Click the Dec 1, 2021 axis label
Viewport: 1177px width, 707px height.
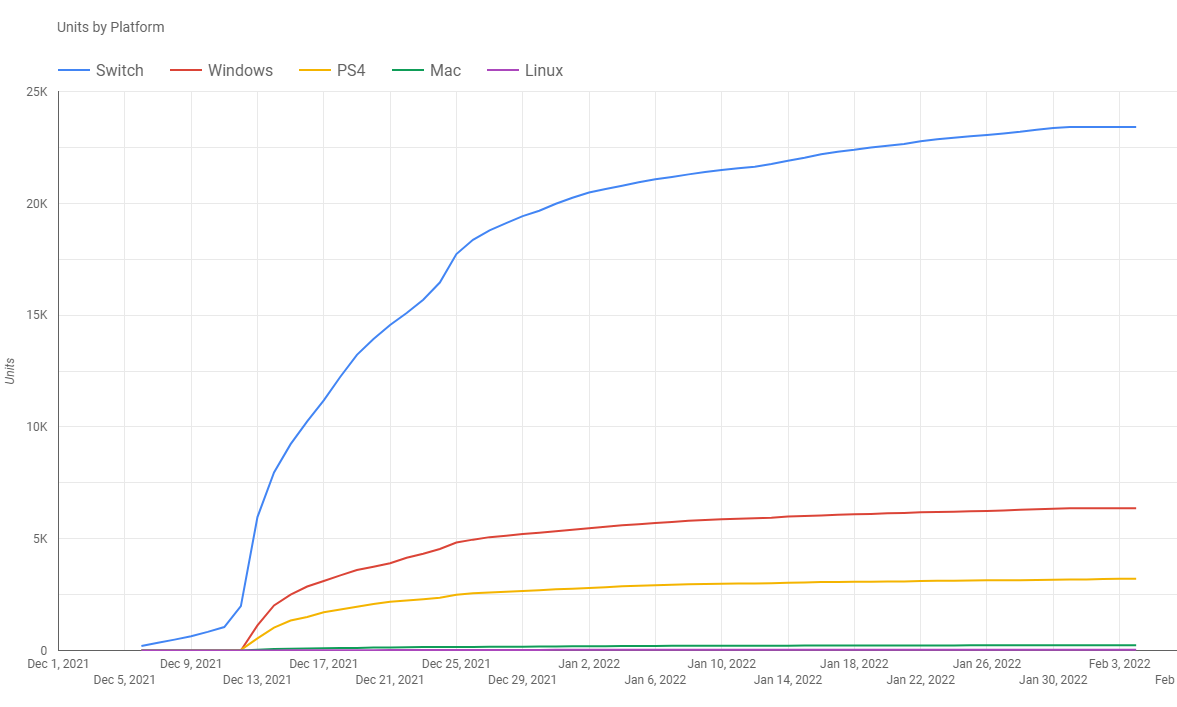click(58, 663)
